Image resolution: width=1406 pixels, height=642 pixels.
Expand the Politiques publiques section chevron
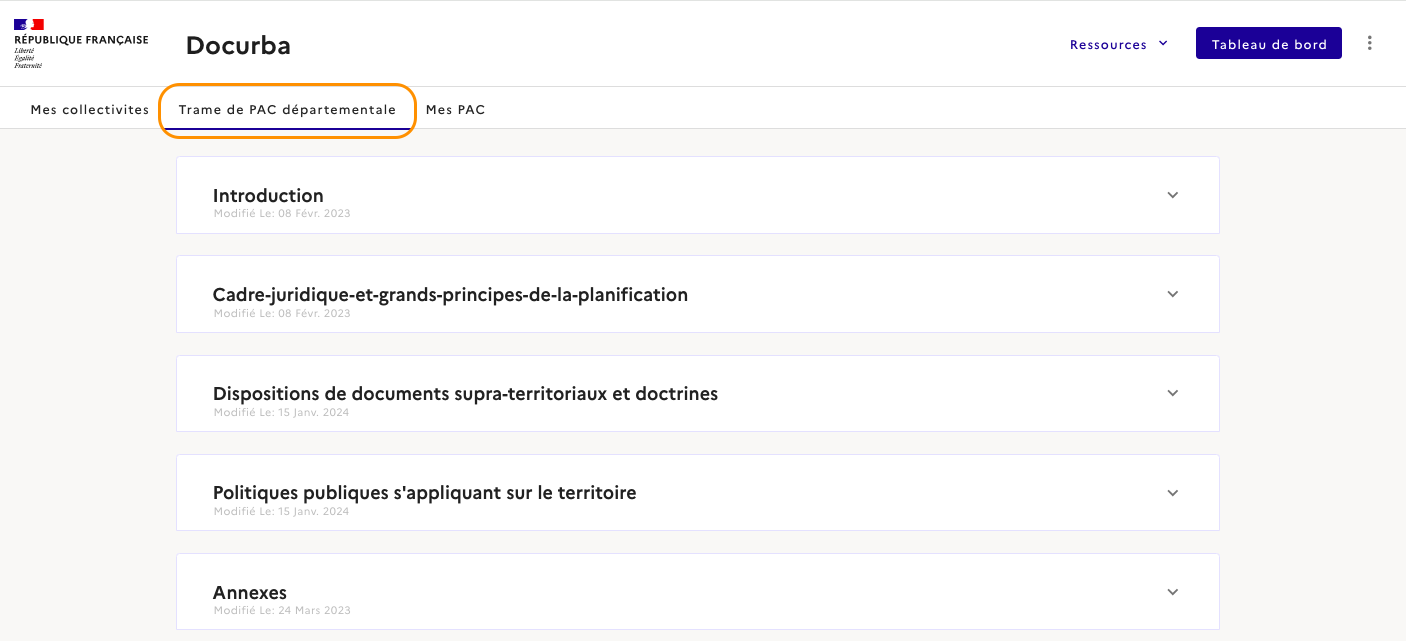1173,493
